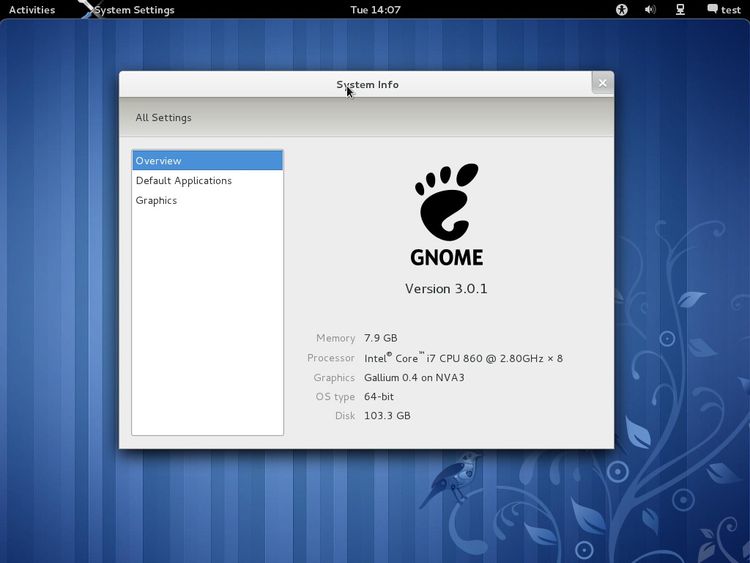Image resolution: width=750 pixels, height=563 pixels.
Task: Click the chat bubble status icon
Action: pos(711,10)
